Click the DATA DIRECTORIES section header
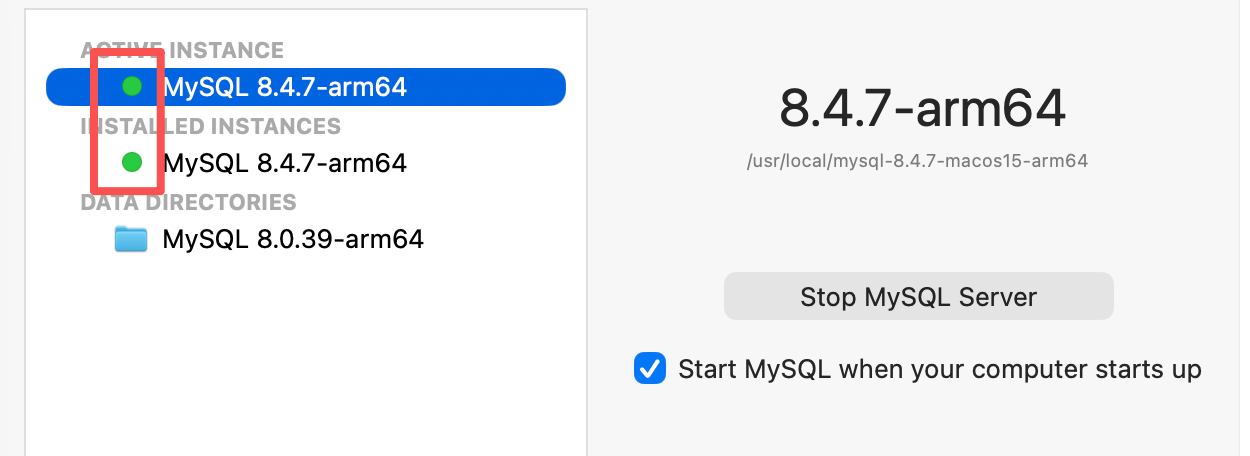Screen dimensions: 1250x456 tap(188, 202)
